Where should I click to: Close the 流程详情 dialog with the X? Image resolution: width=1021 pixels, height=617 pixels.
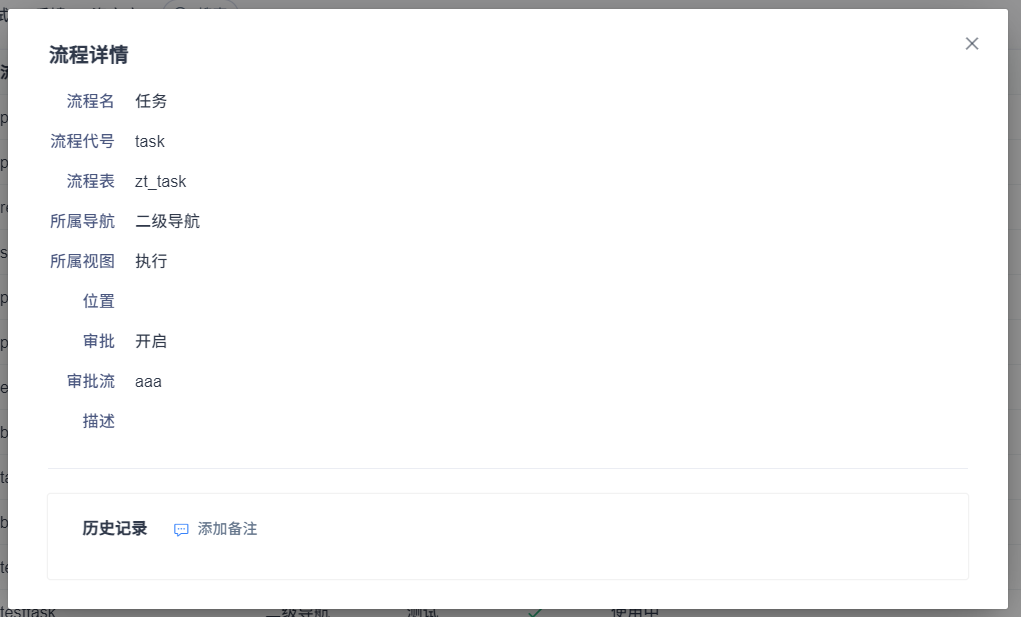[x=972, y=44]
